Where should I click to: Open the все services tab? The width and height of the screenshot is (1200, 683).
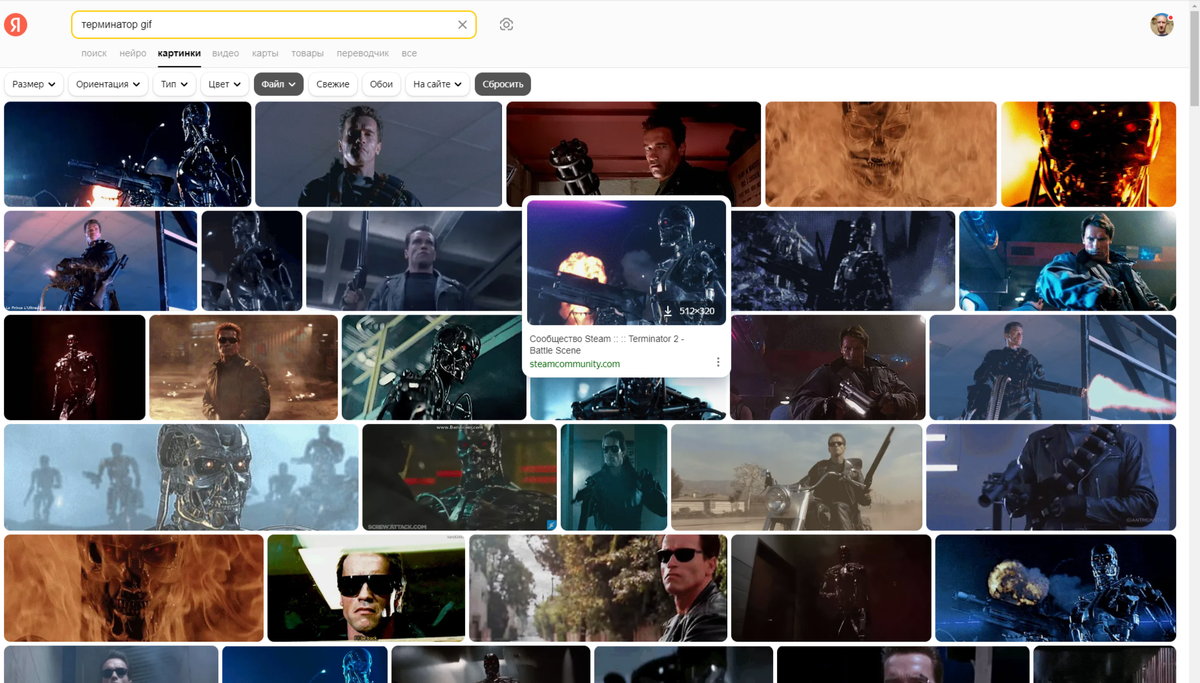tap(409, 53)
